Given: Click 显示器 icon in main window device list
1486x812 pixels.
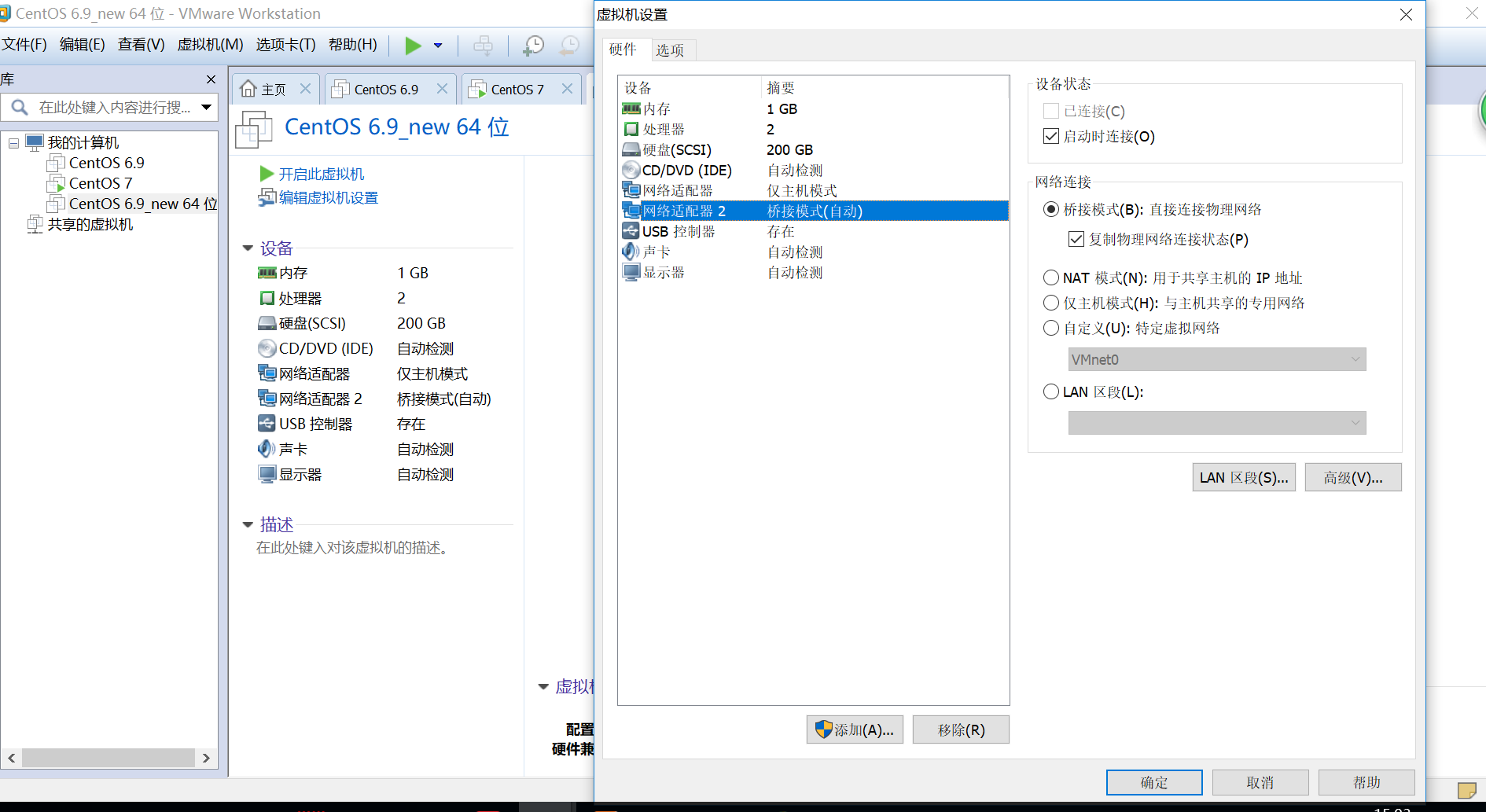Looking at the screenshot, I should tap(267, 474).
